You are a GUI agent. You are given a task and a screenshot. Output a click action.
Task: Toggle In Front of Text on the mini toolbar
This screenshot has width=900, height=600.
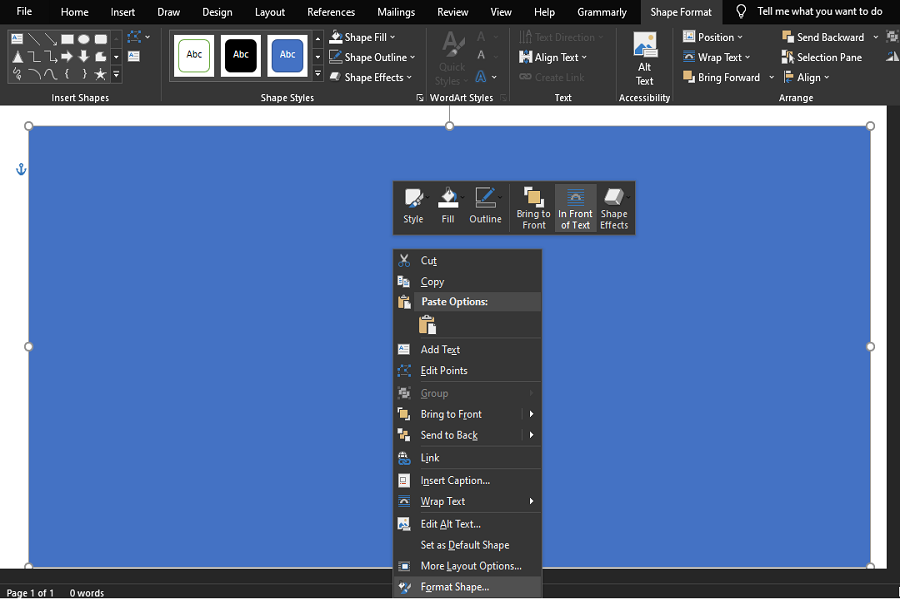[575, 207]
